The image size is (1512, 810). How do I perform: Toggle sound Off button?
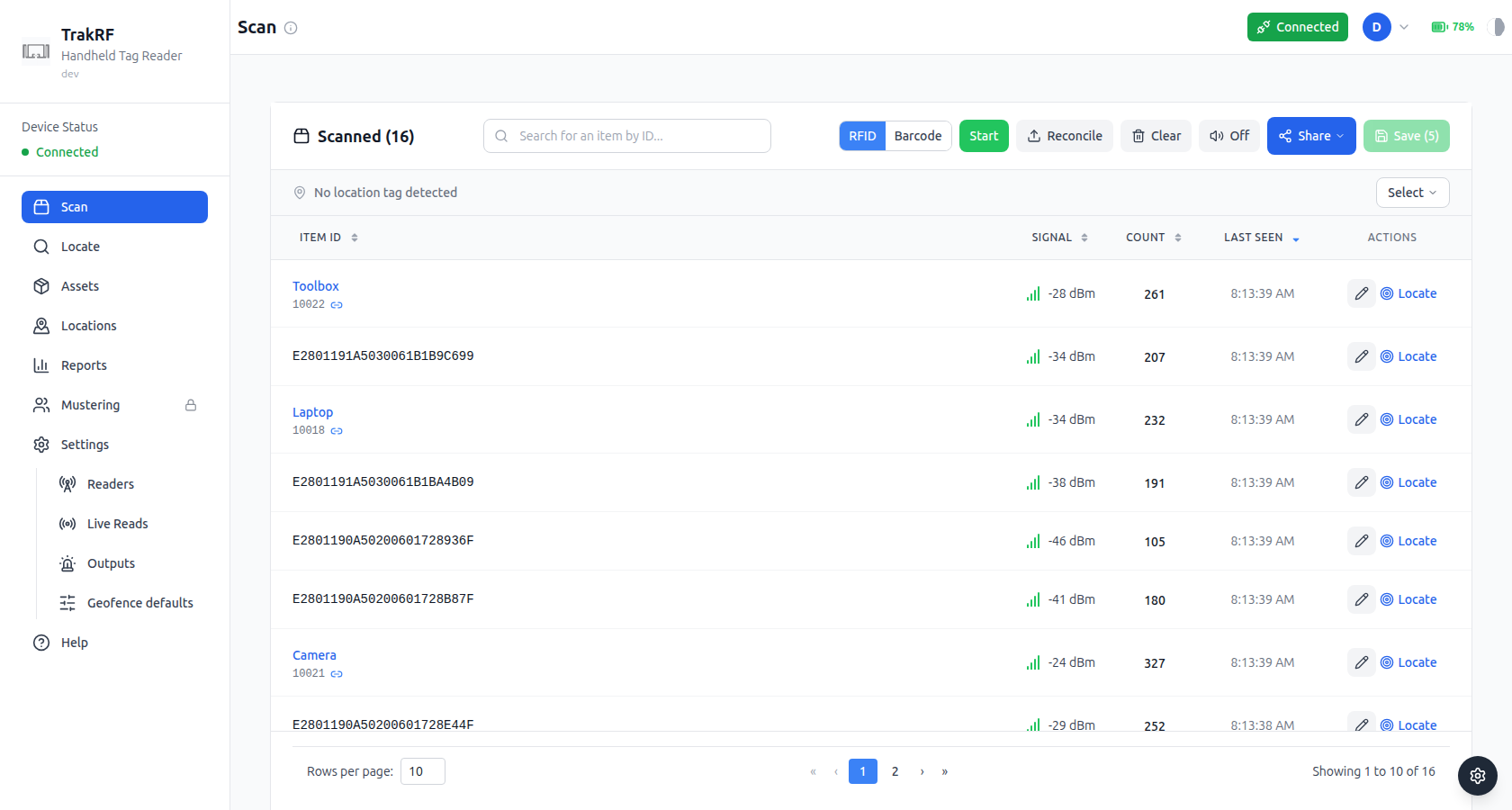1229,136
